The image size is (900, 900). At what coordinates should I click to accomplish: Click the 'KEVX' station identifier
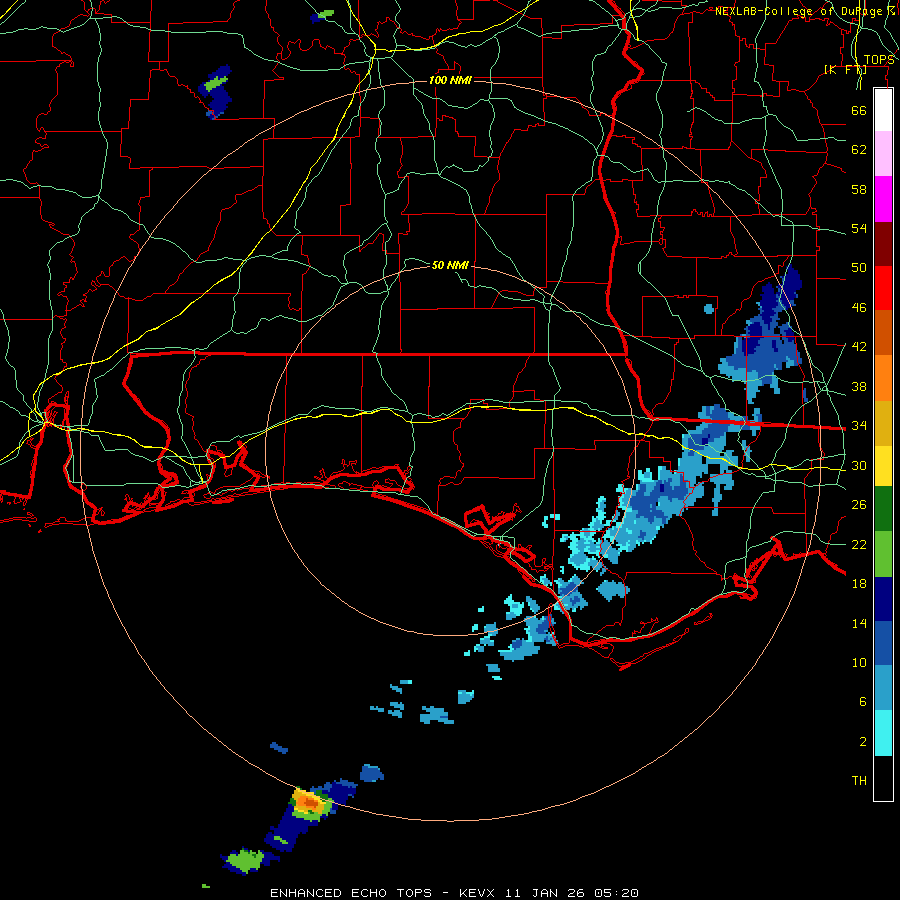click(x=476, y=893)
